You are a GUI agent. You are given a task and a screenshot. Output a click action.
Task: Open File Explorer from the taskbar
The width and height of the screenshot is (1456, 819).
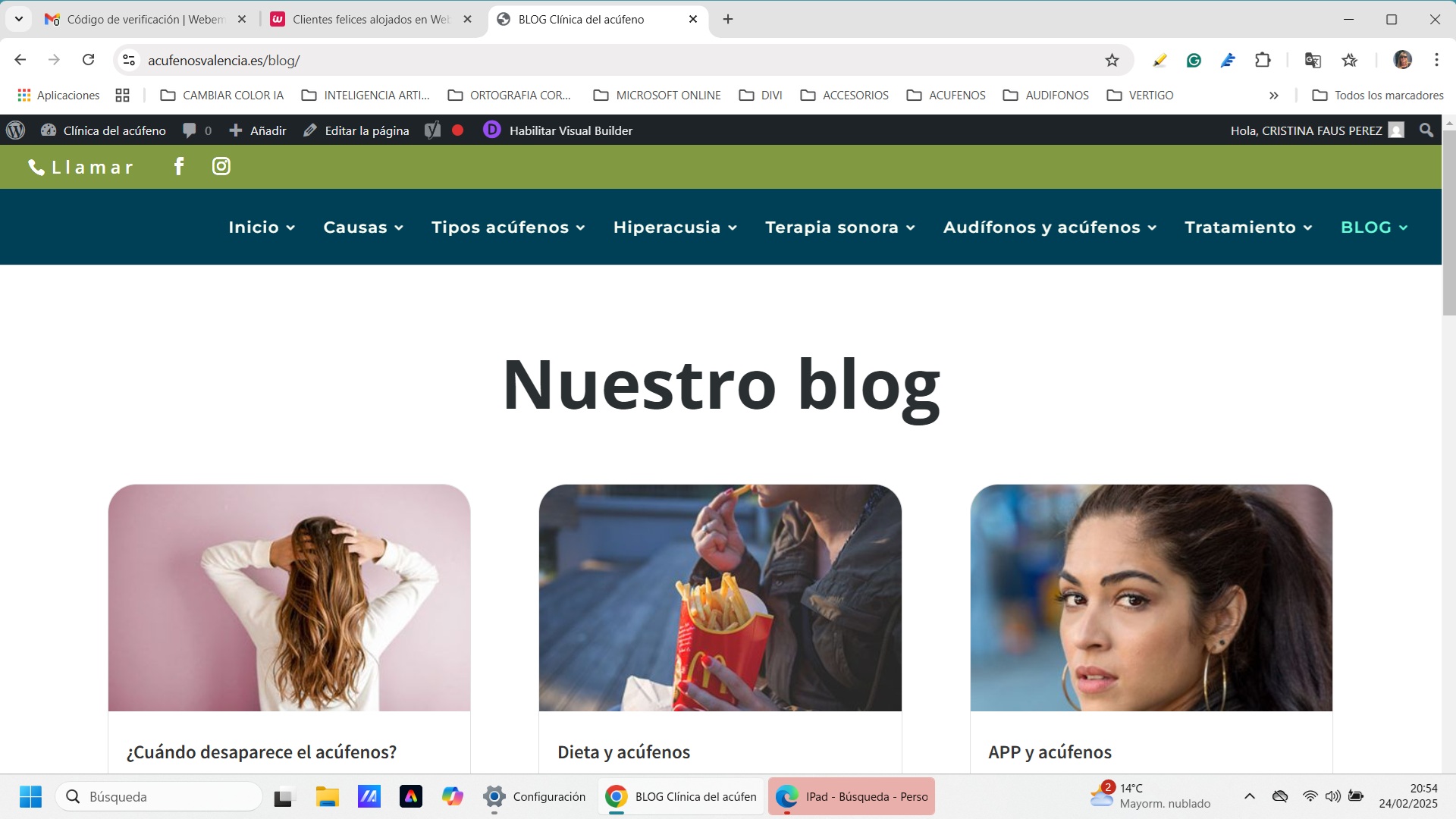tap(328, 796)
